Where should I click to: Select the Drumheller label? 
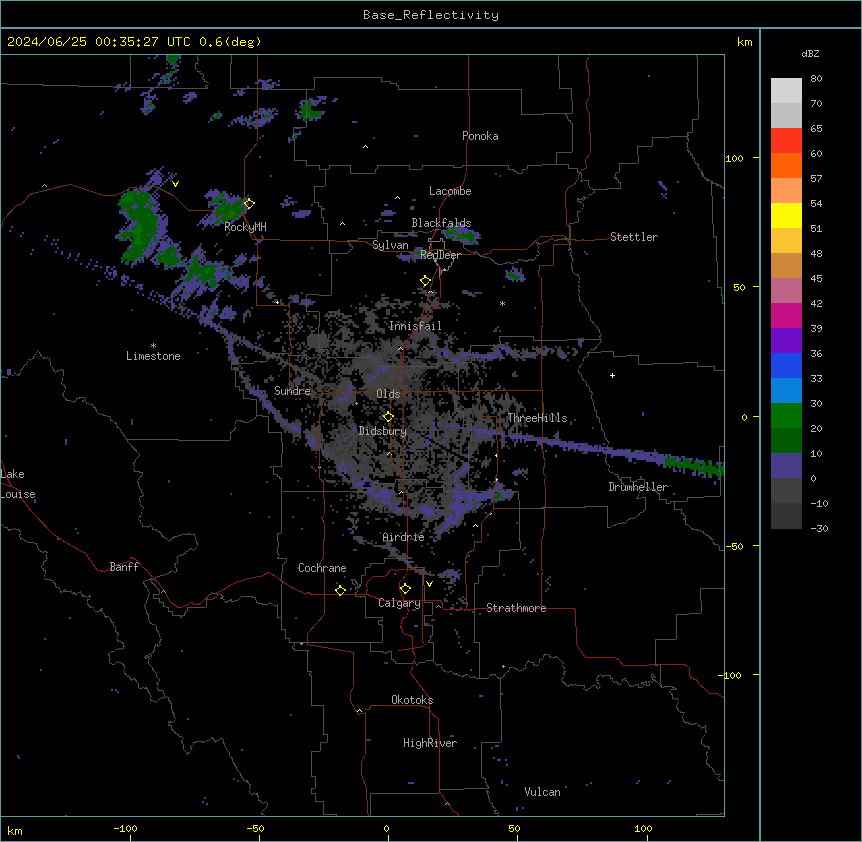pos(638,487)
